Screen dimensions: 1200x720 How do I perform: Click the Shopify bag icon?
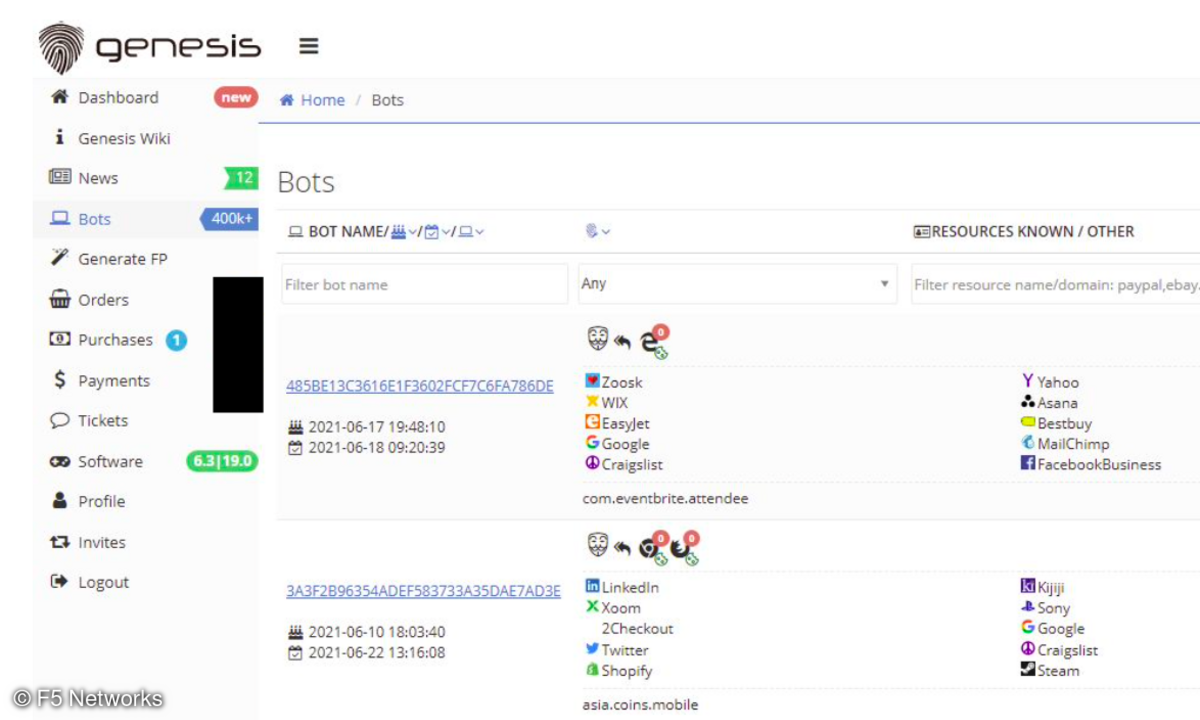click(x=593, y=670)
